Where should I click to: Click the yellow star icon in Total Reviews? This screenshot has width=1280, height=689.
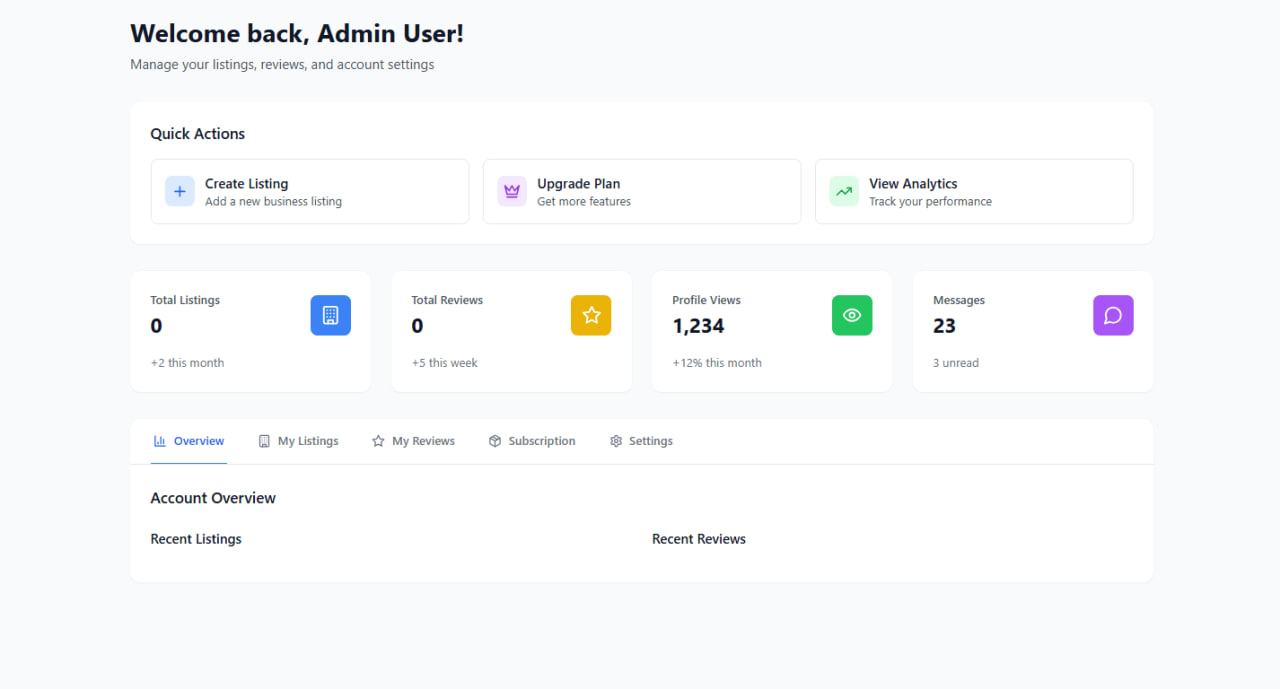click(591, 315)
